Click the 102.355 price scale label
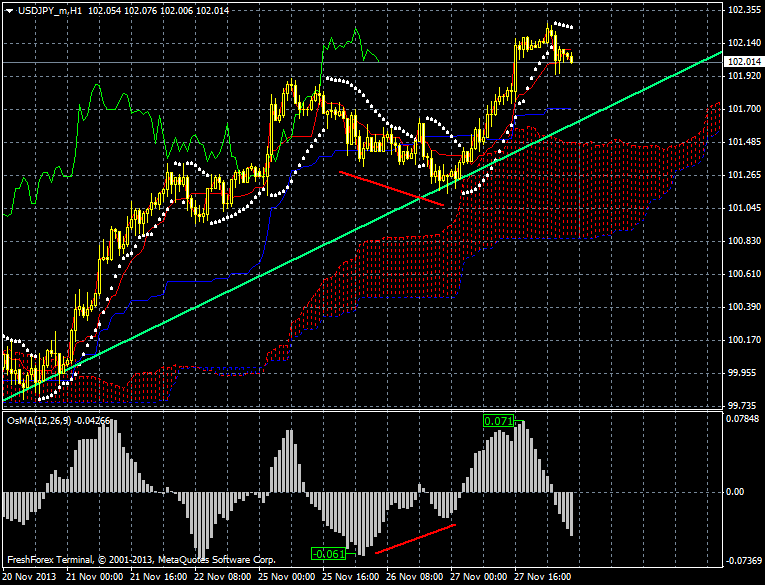The height and width of the screenshot is (585, 765). point(741,10)
